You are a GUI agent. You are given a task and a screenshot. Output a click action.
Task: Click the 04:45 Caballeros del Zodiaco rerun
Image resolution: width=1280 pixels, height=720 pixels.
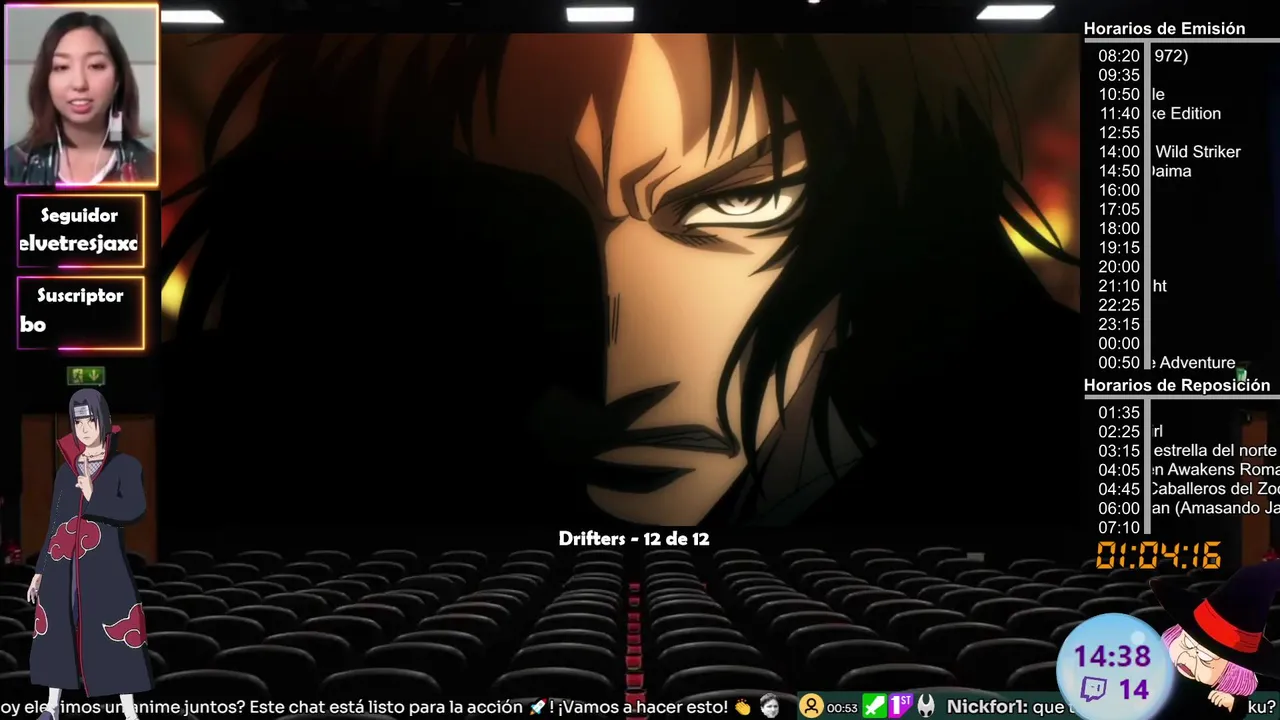pos(1188,489)
